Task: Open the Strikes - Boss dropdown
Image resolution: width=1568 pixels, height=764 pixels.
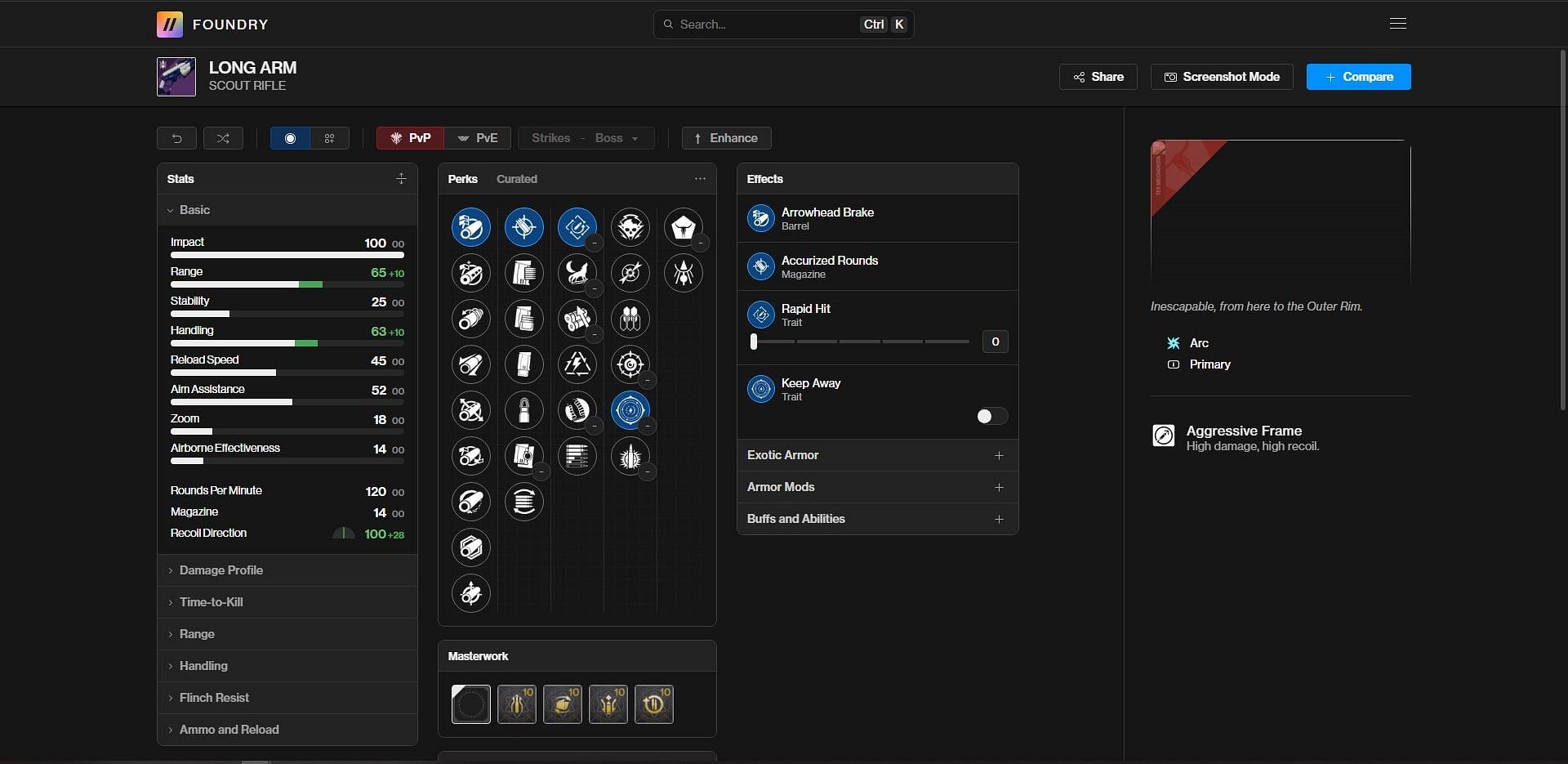Action: pos(586,138)
